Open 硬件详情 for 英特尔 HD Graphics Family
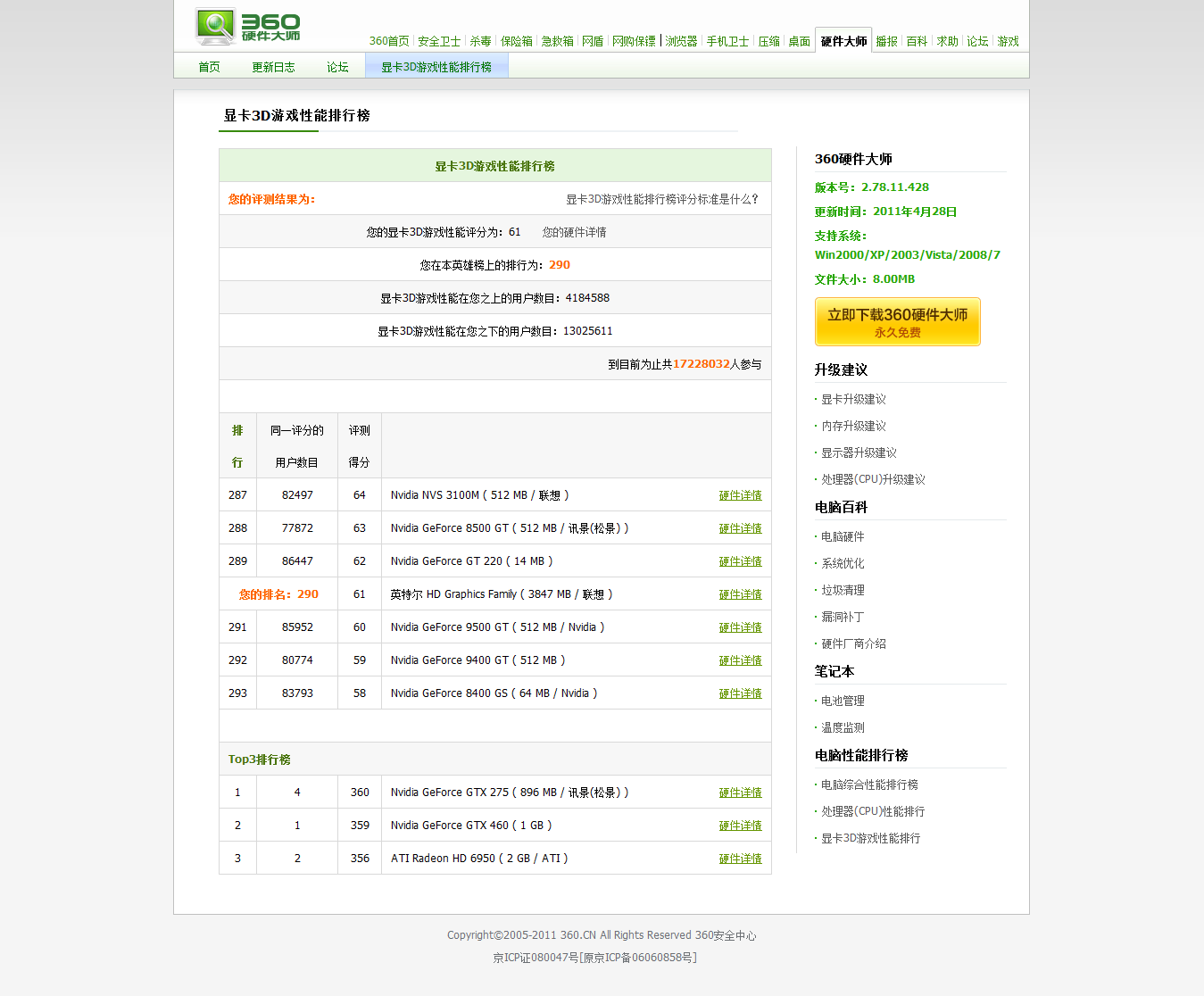 (x=741, y=594)
